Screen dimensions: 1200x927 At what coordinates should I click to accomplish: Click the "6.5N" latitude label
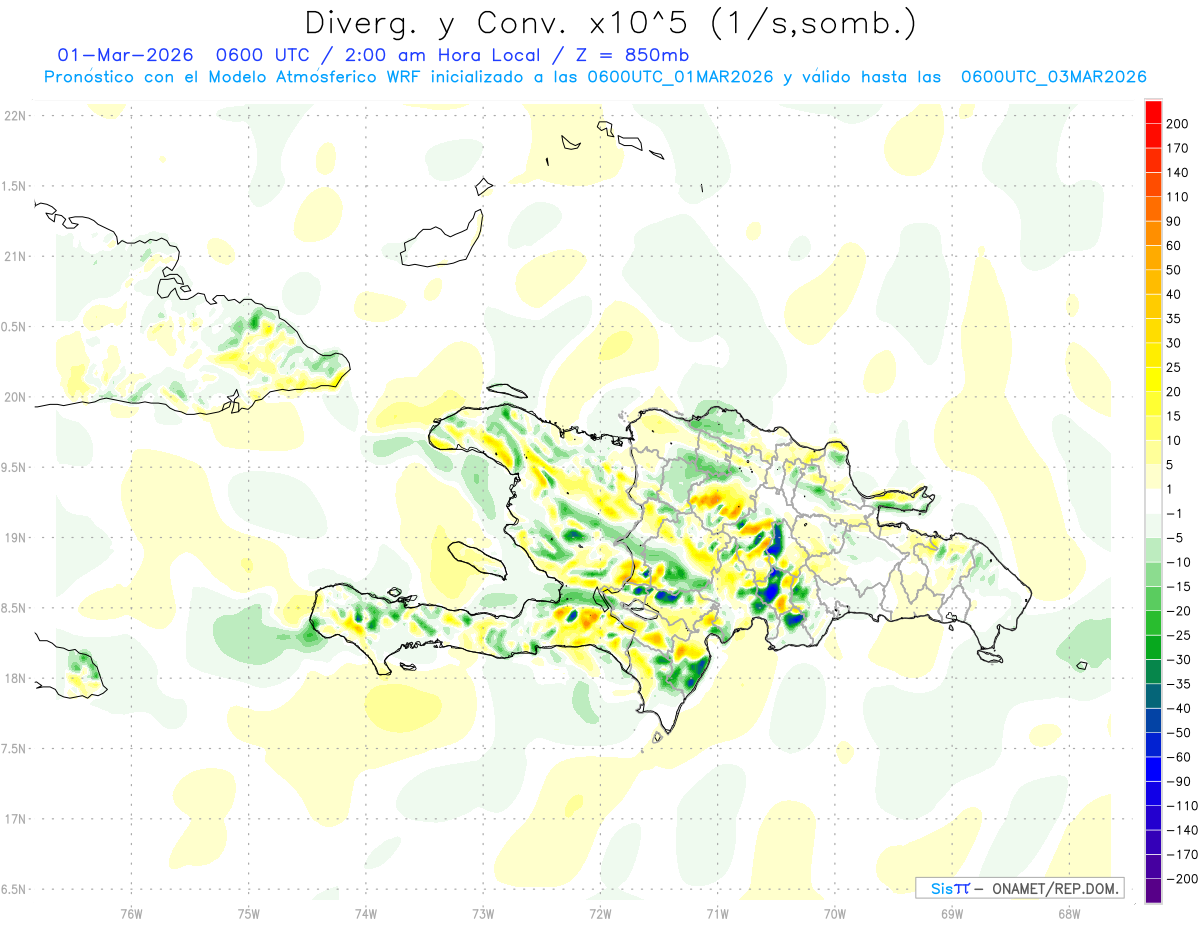tap(15, 889)
